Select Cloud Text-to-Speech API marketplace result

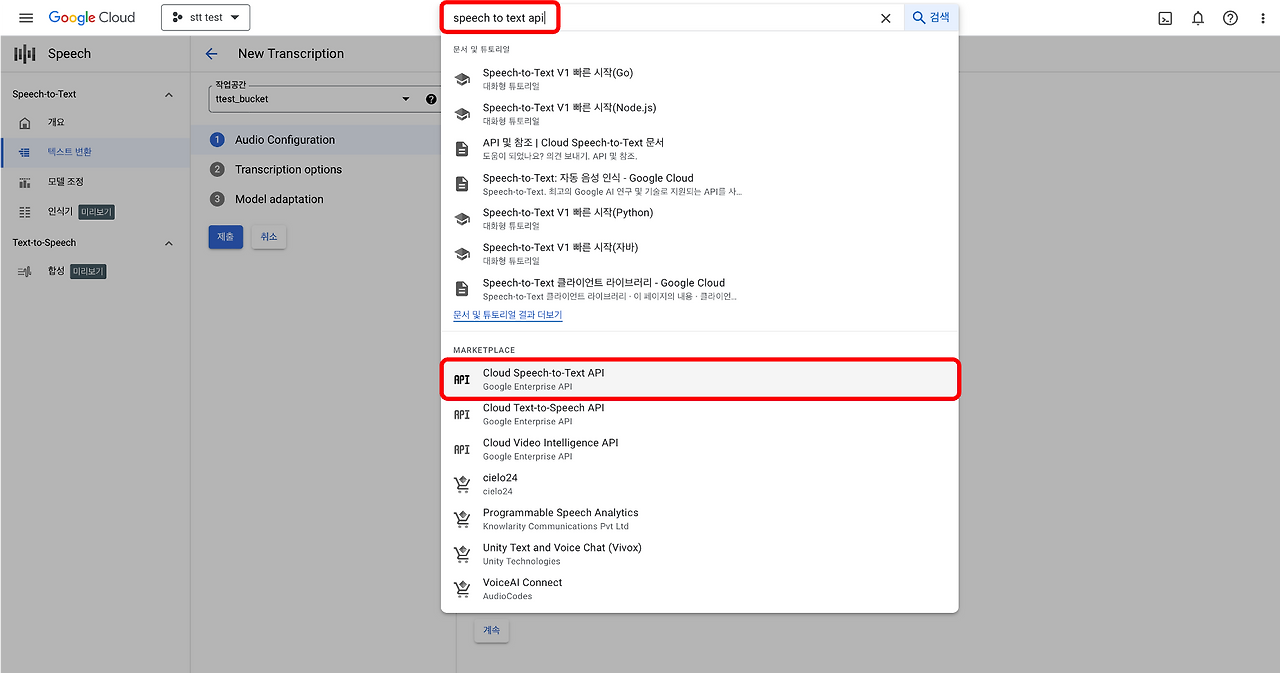700,414
